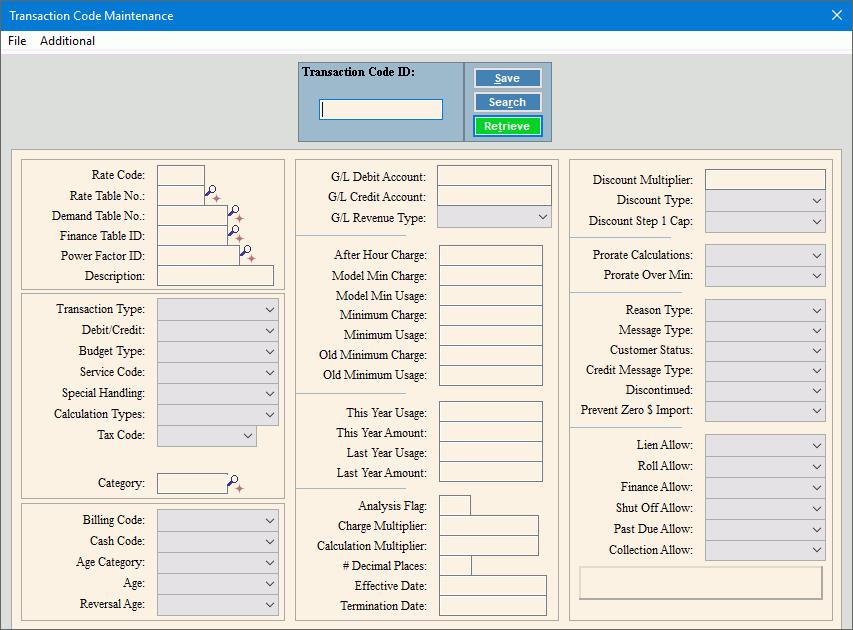Expand the Prorate Over Min dropdown
The height and width of the screenshot is (630, 853).
765,276
